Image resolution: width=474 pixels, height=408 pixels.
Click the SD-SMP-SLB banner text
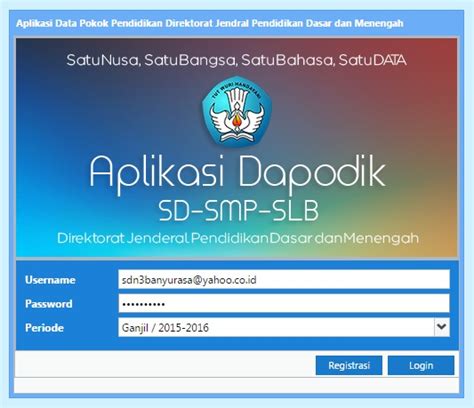click(238, 211)
